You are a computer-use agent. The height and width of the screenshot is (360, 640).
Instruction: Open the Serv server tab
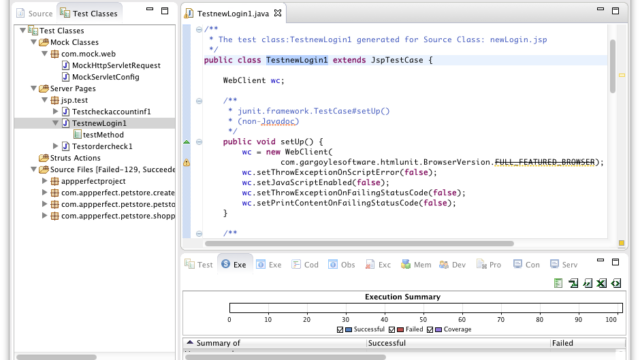[564, 264]
